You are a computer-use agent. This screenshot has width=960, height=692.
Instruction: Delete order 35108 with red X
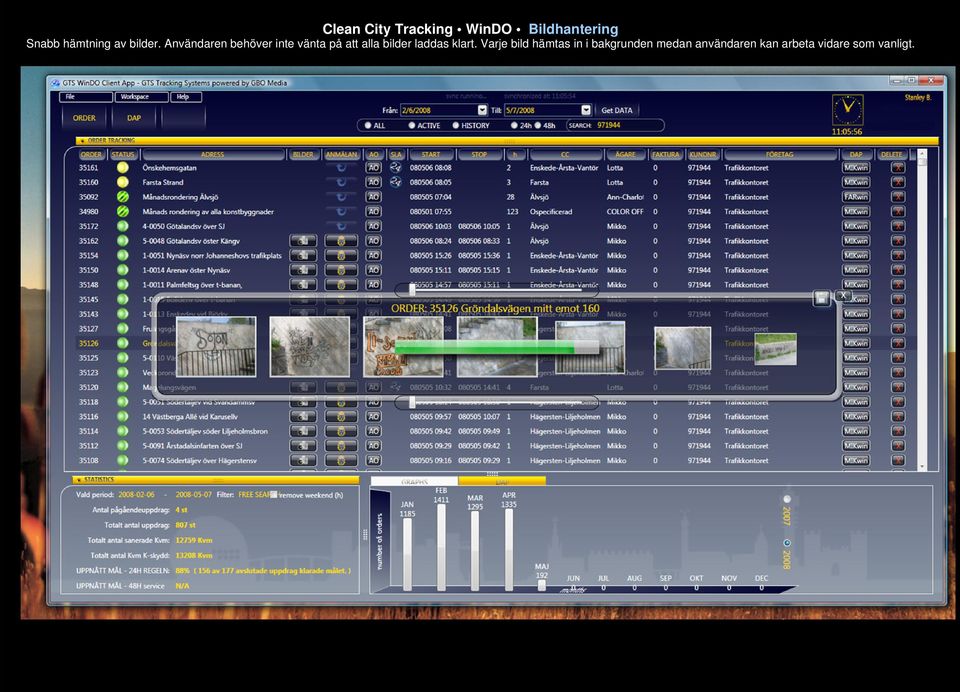pyautogui.click(x=898, y=461)
